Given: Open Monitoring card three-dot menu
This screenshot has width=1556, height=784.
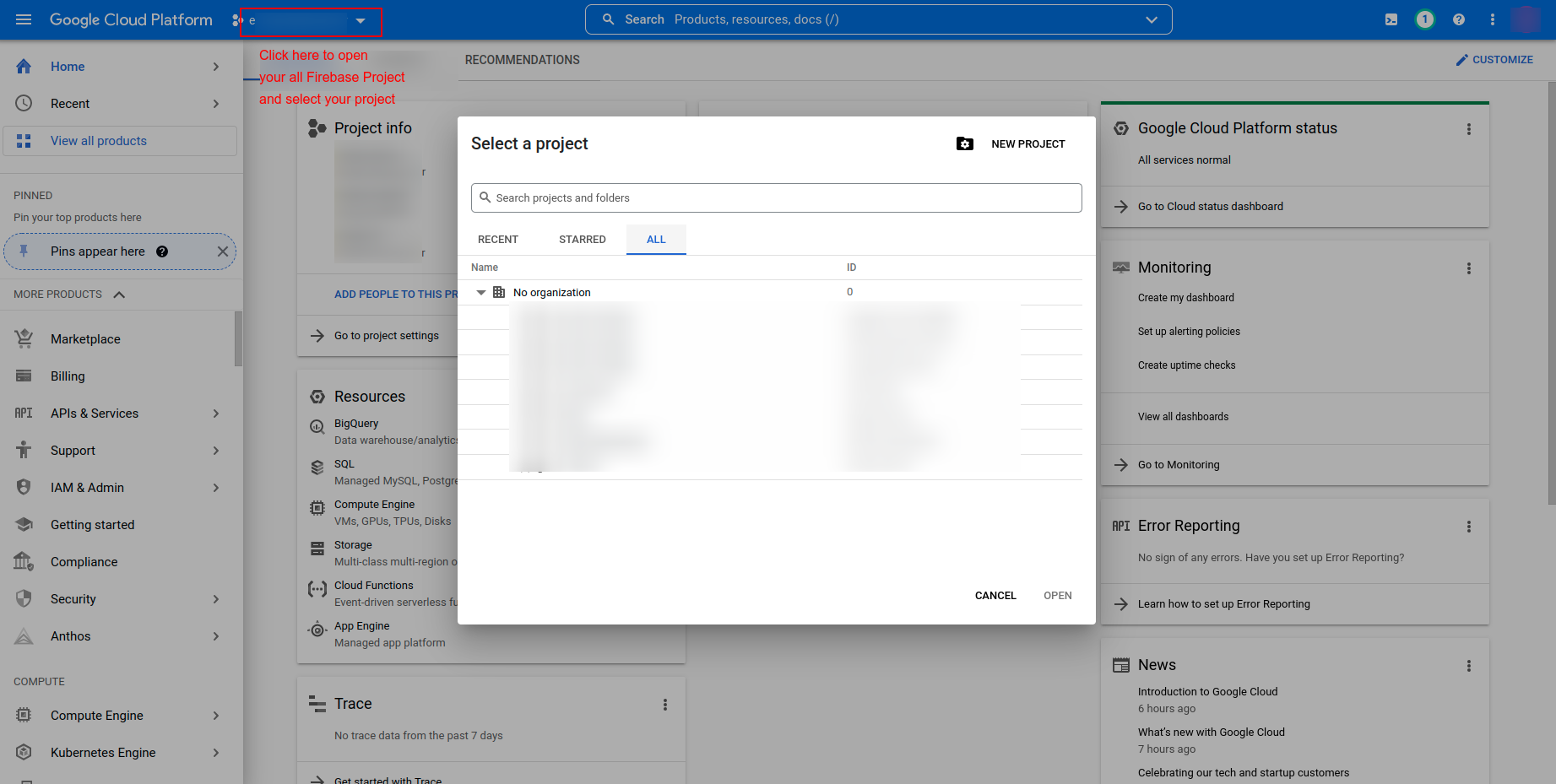Looking at the screenshot, I should (1469, 268).
